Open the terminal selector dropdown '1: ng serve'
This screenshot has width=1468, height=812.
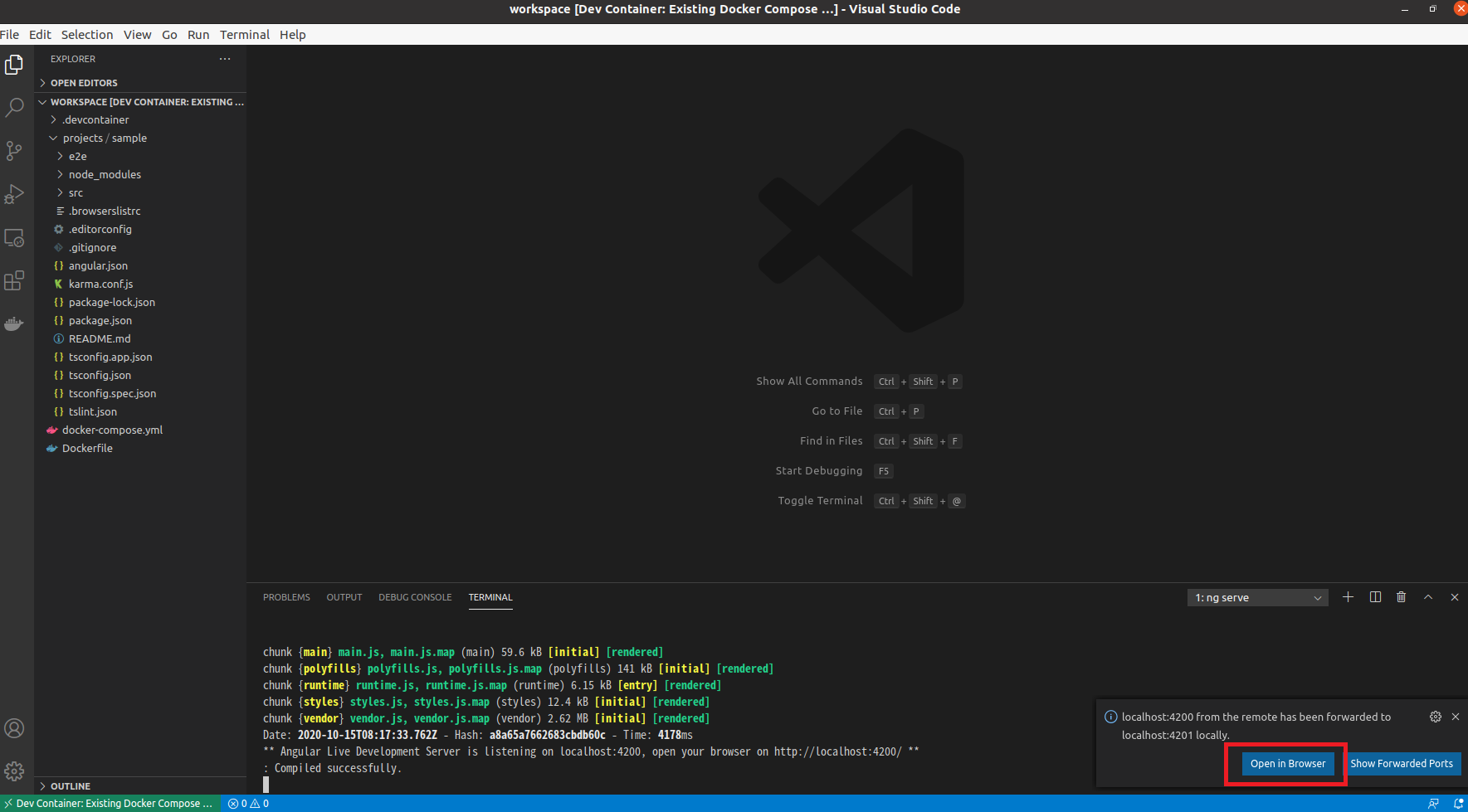(1257, 598)
